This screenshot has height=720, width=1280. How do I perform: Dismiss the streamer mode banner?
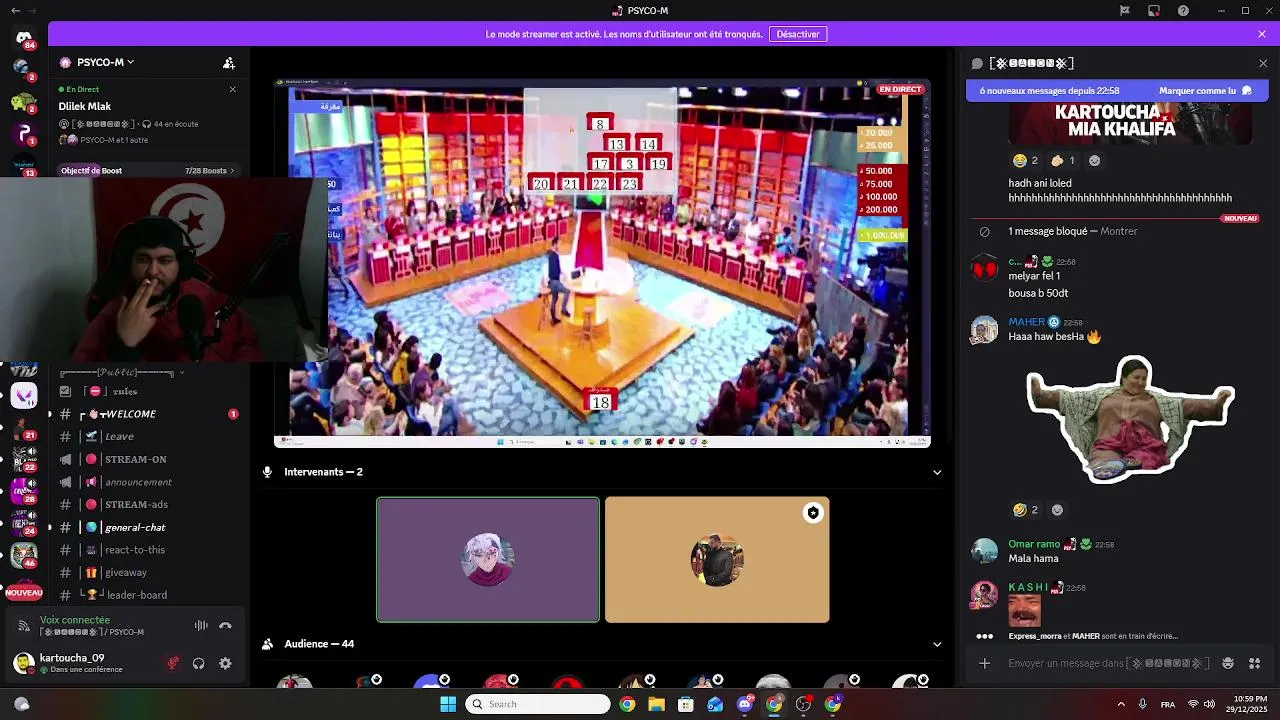tap(1262, 34)
